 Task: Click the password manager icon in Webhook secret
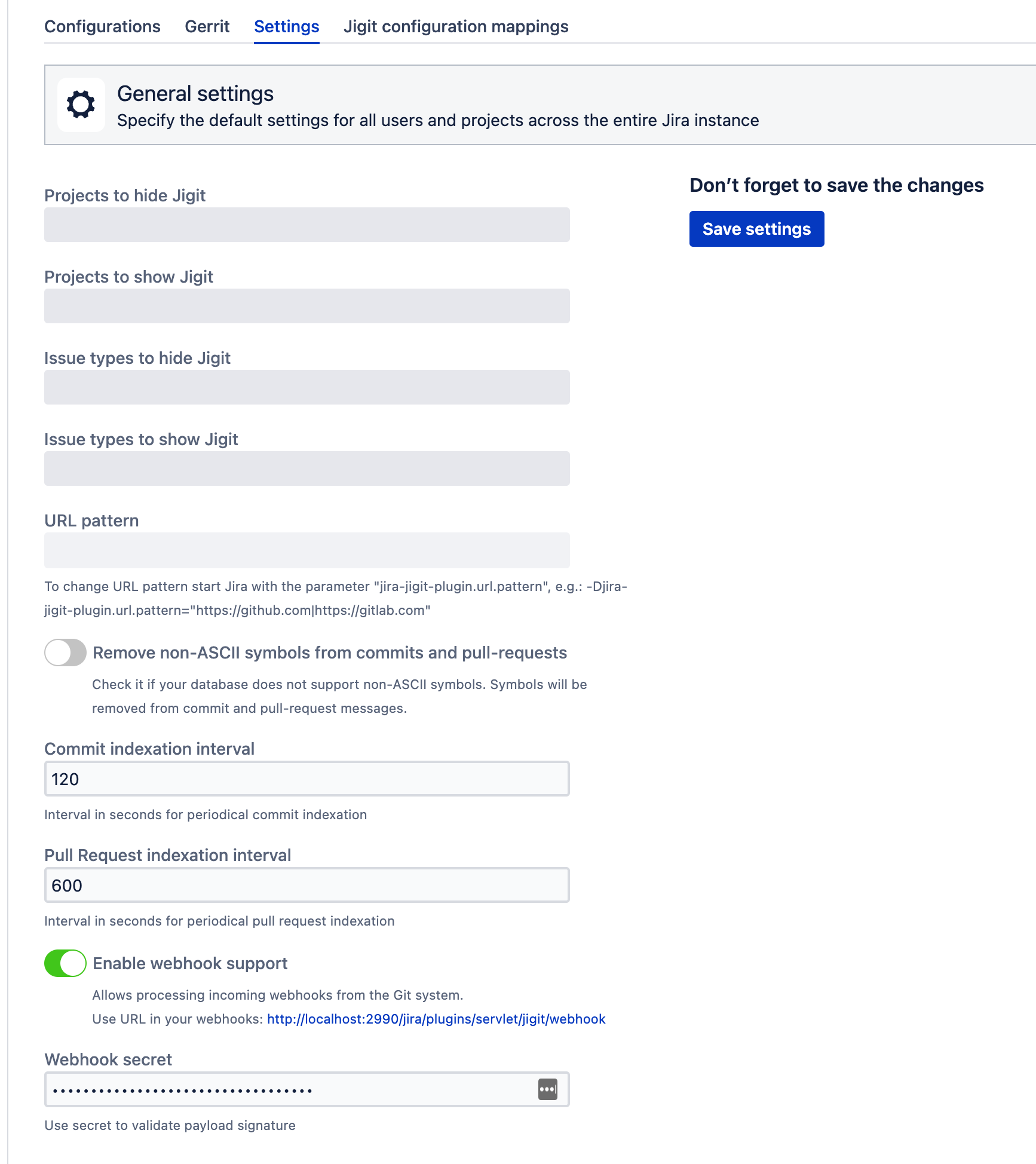point(547,1089)
